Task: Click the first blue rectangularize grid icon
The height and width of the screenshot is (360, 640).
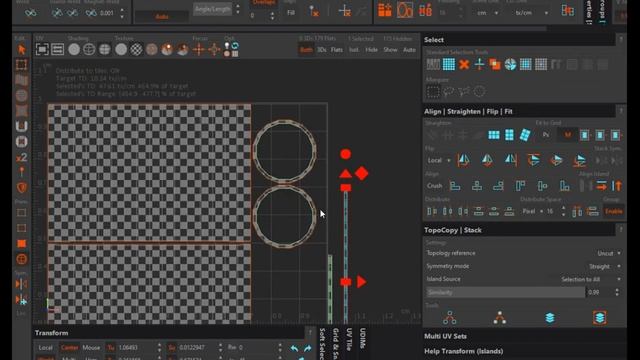Action: 494,135
